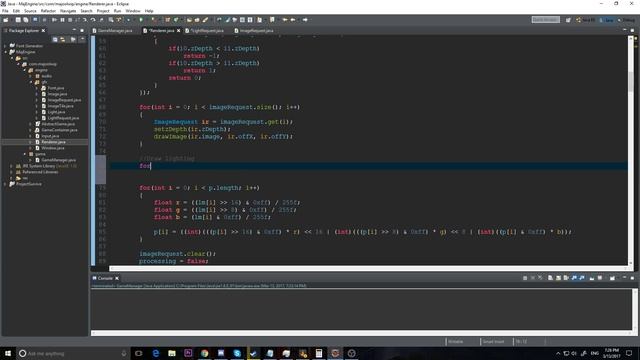Image resolution: width=640 pixels, height=360 pixels.
Task: Click the editor vertical scrollbar thumb
Action: tap(631, 82)
